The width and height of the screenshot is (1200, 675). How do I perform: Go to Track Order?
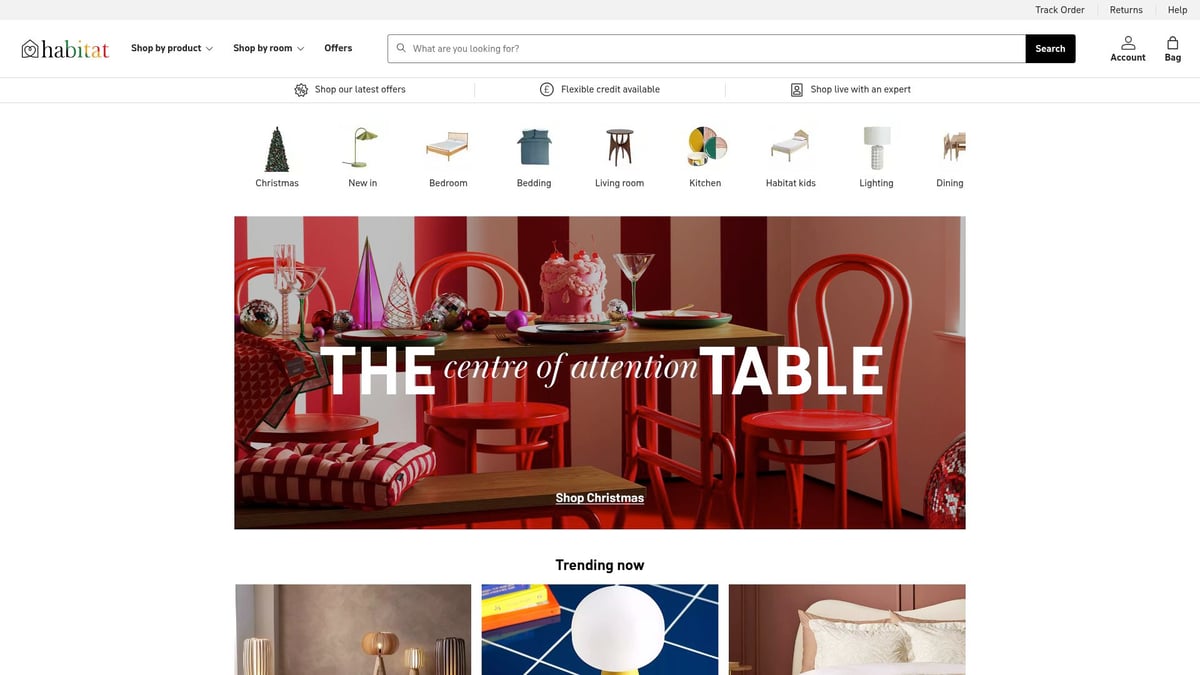pos(1060,10)
